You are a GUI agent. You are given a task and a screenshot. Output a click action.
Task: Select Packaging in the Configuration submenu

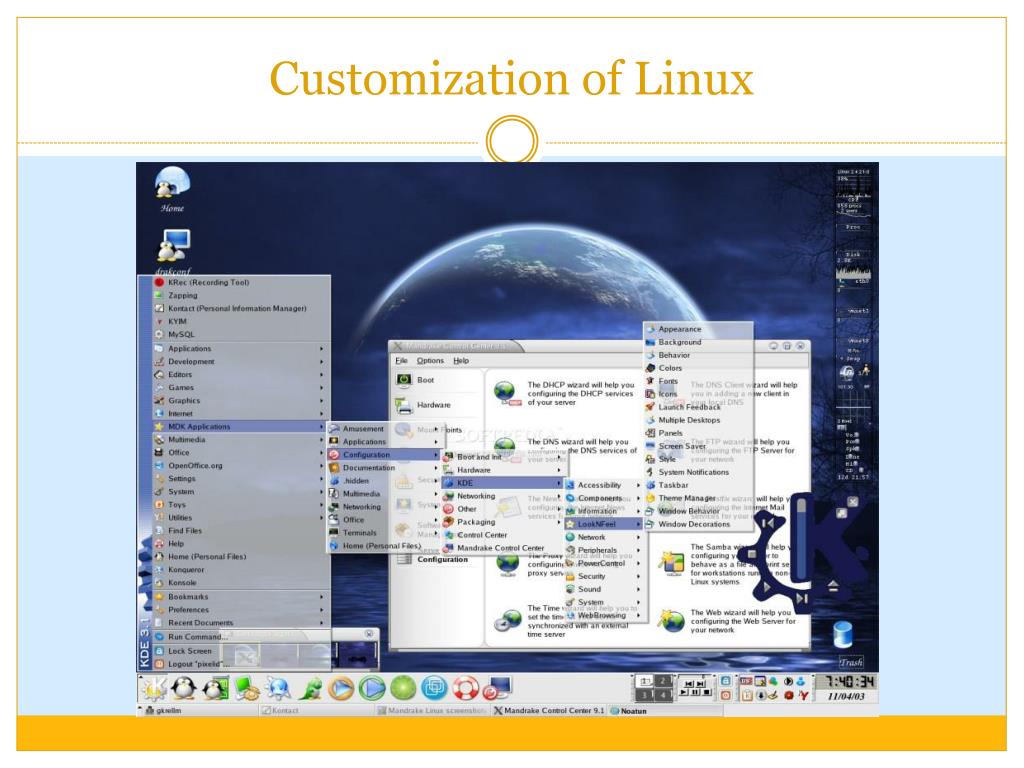[503, 522]
